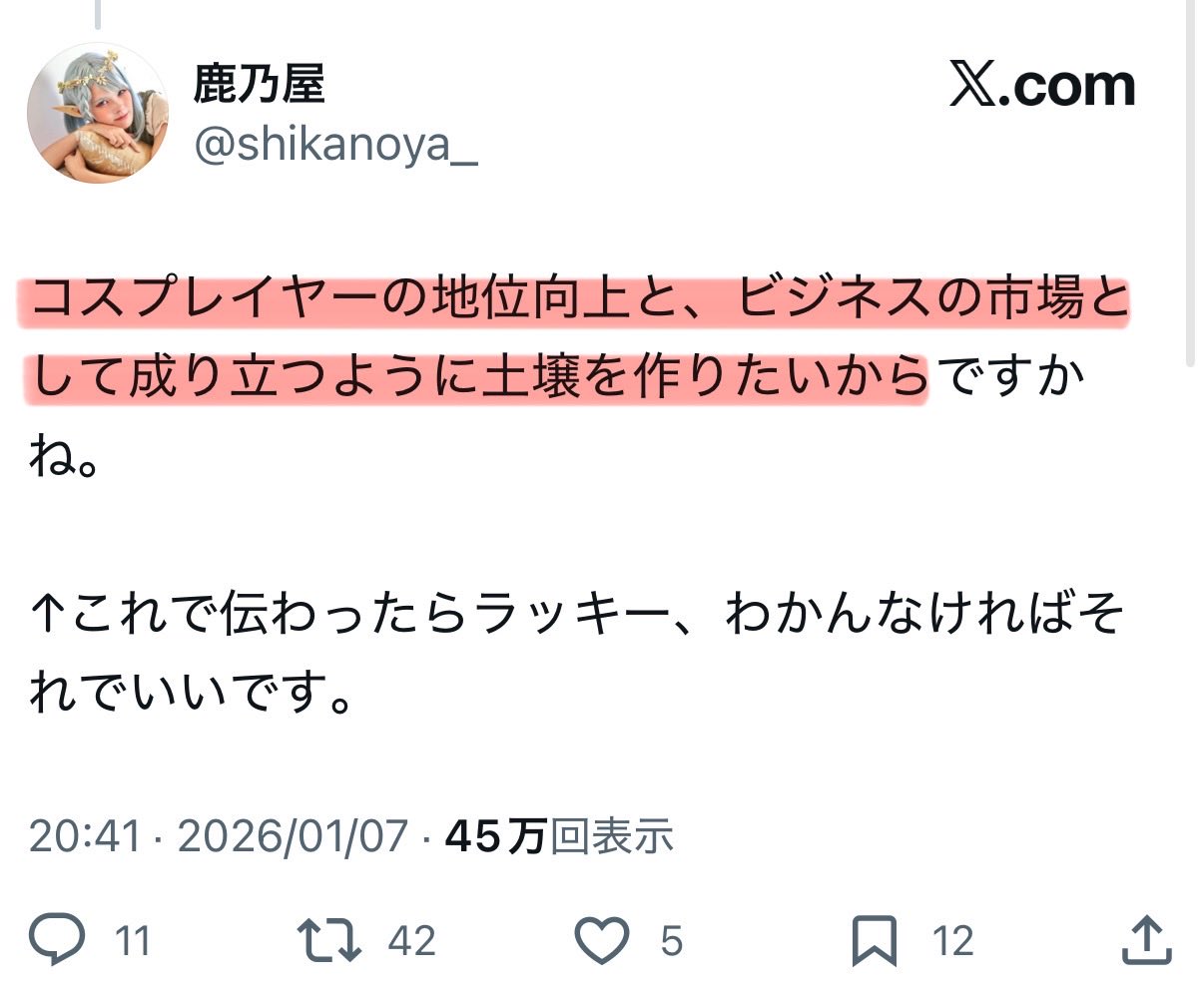Like the post with the heart icon
Screen dimensions: 1204x1000
[603, 941]
